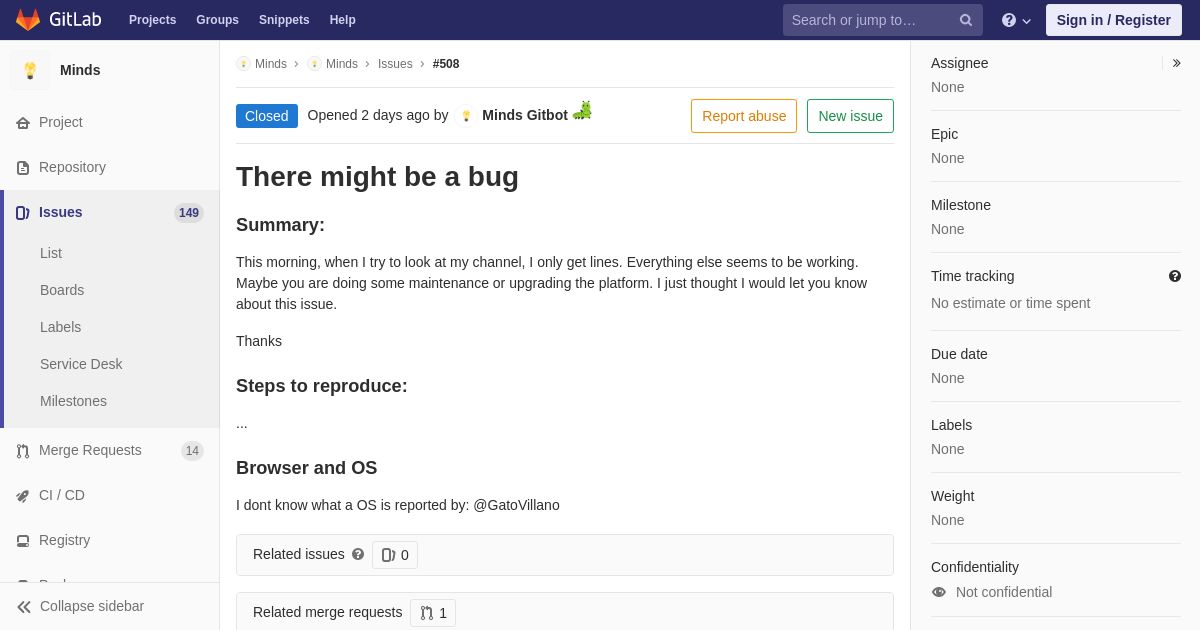Open the Groups menu

(217, 20)
